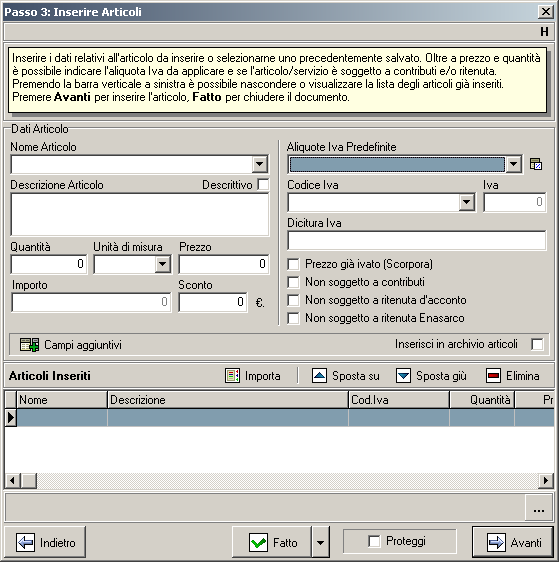Click the Nome column header
Viewport: 559px width, 562px height.
[62, 400]
